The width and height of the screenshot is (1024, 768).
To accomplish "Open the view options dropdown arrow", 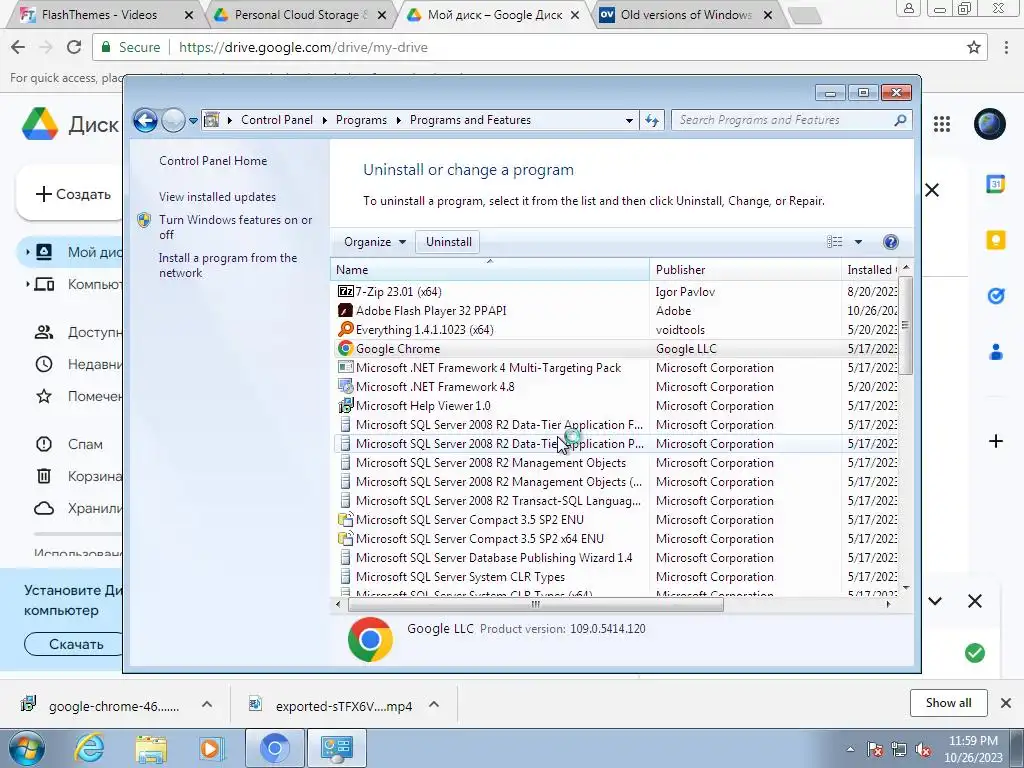I will [x=858, y=242].
